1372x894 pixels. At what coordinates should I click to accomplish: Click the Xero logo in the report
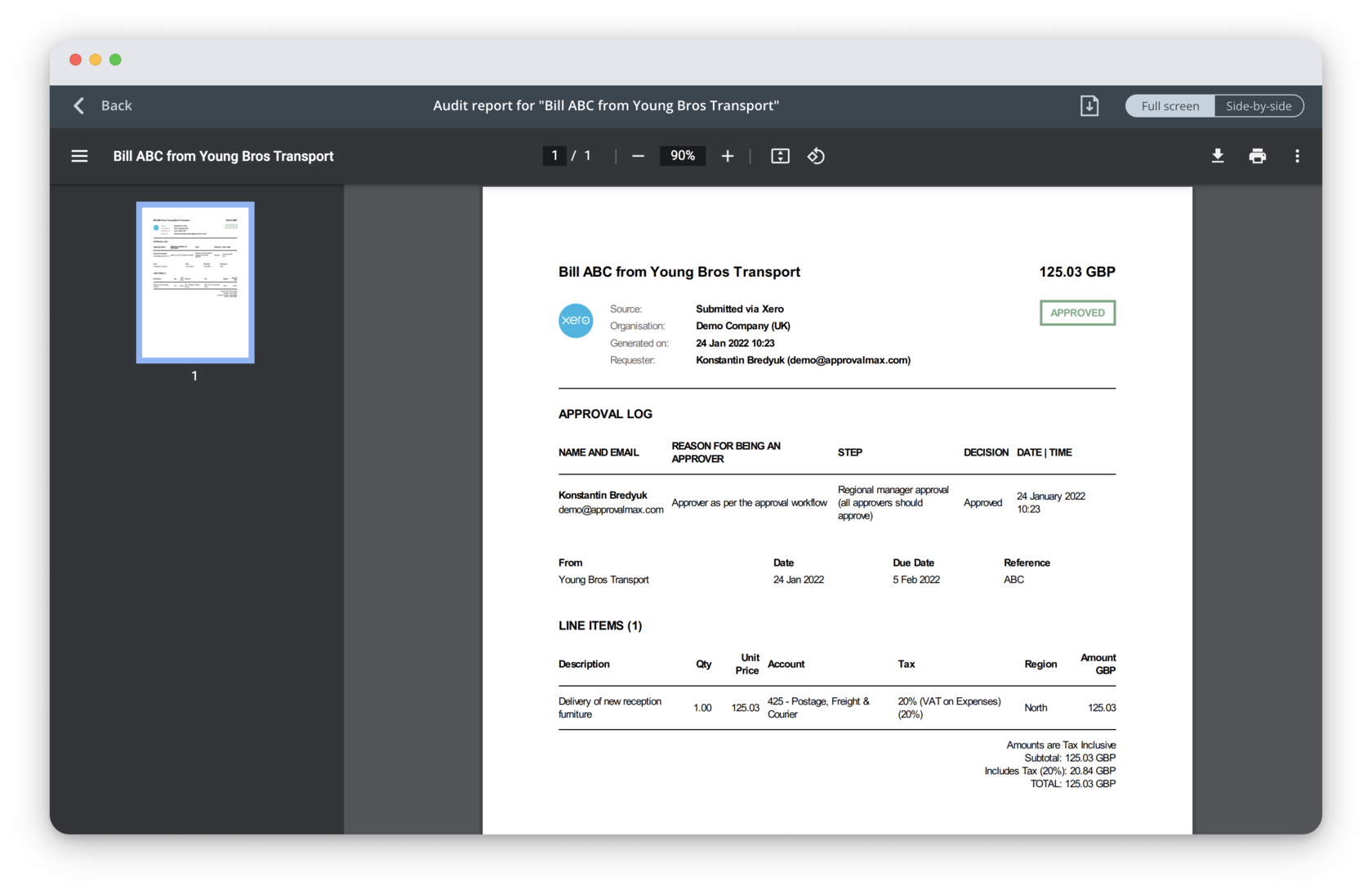coord(576,320)
